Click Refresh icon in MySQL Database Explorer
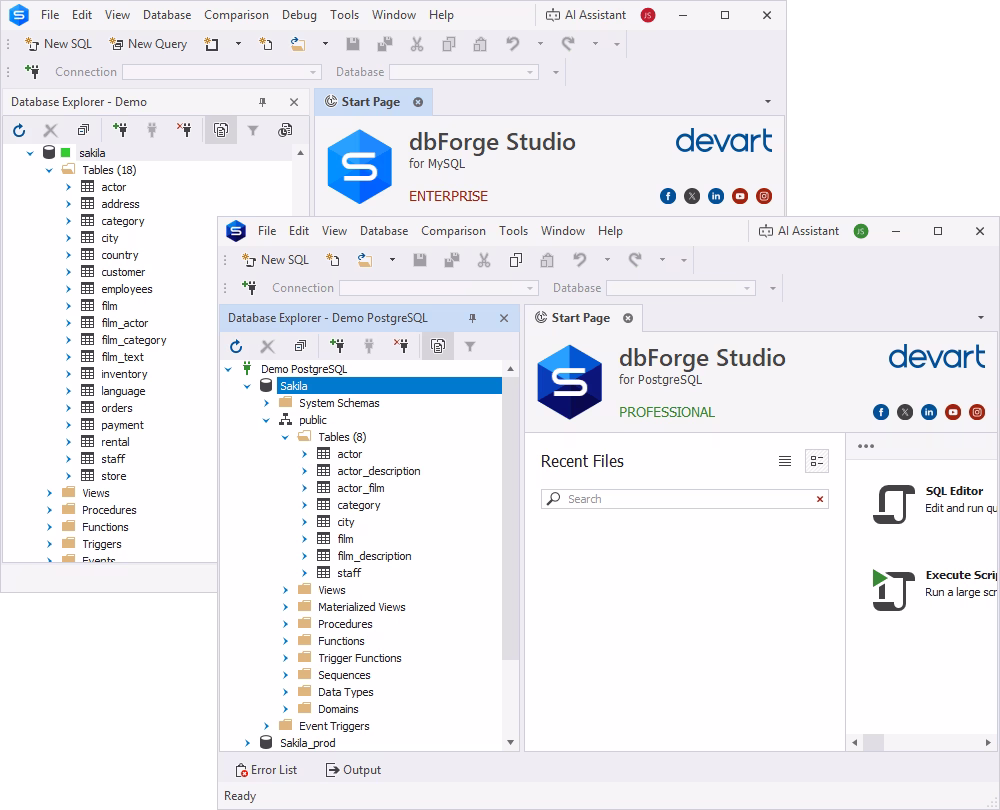 19,131
